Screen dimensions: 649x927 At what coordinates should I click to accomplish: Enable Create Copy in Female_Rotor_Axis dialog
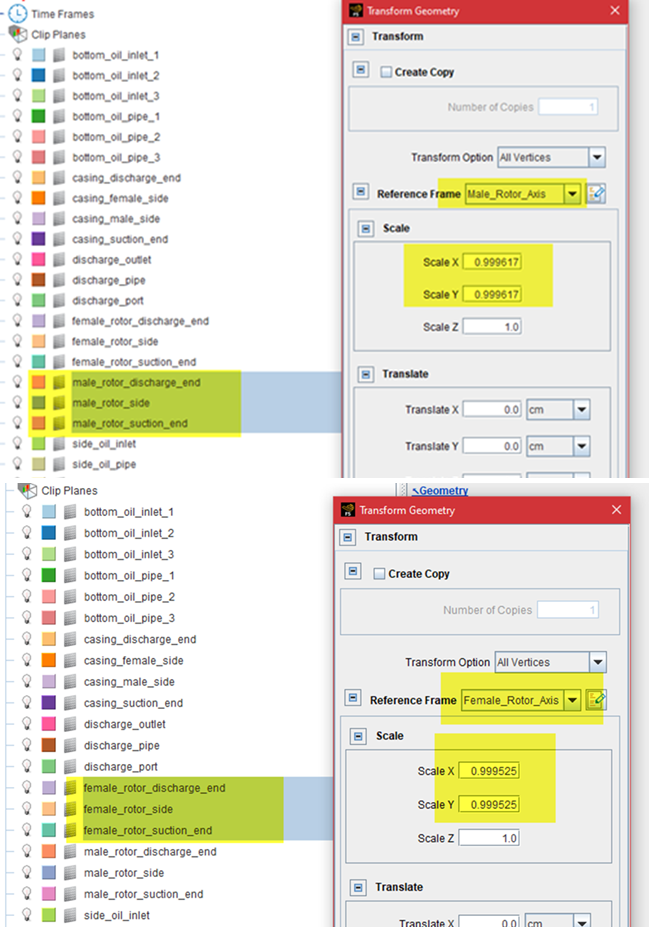(x=379, y=573)
